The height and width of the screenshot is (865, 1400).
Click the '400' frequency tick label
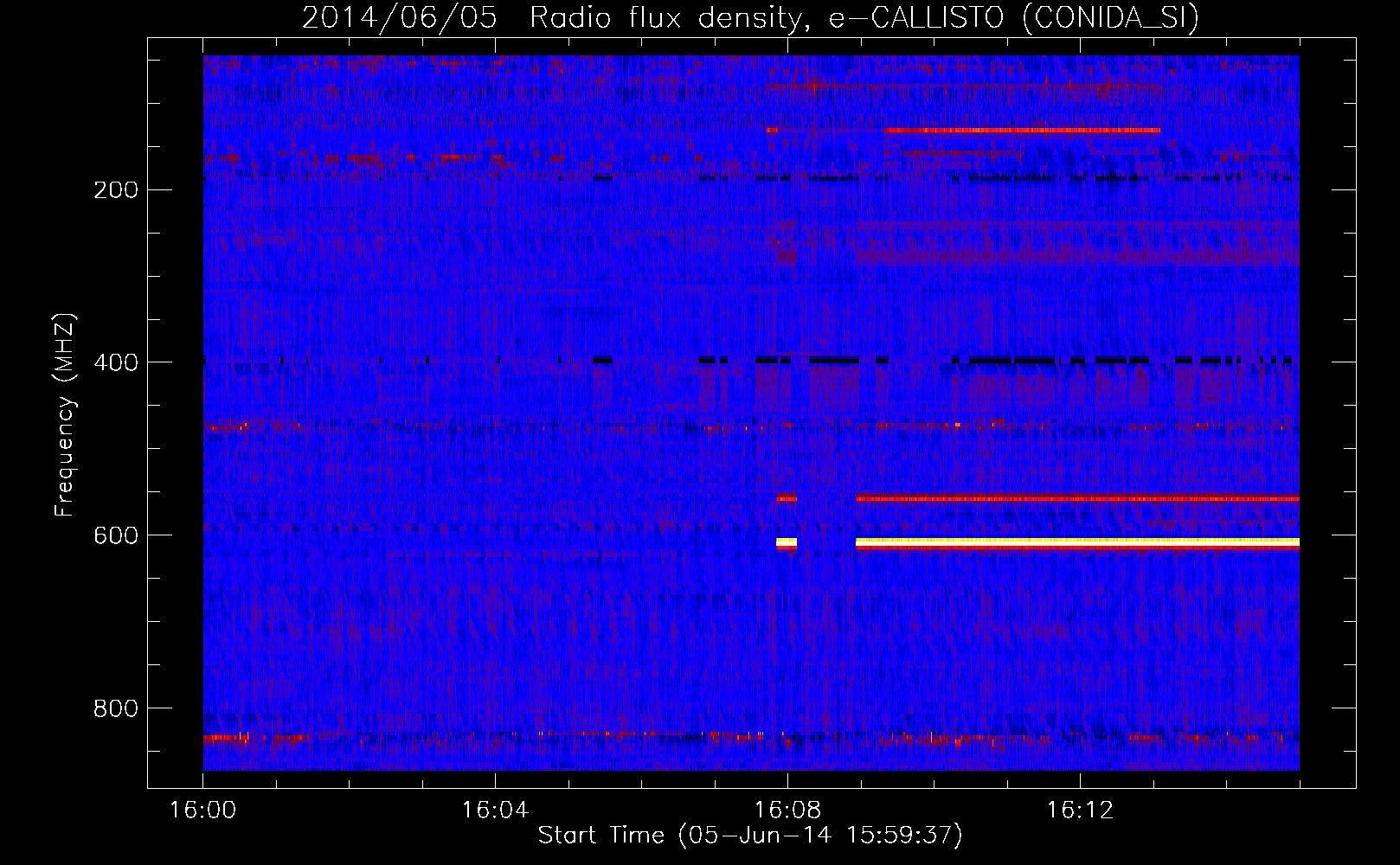pos(116,363)
